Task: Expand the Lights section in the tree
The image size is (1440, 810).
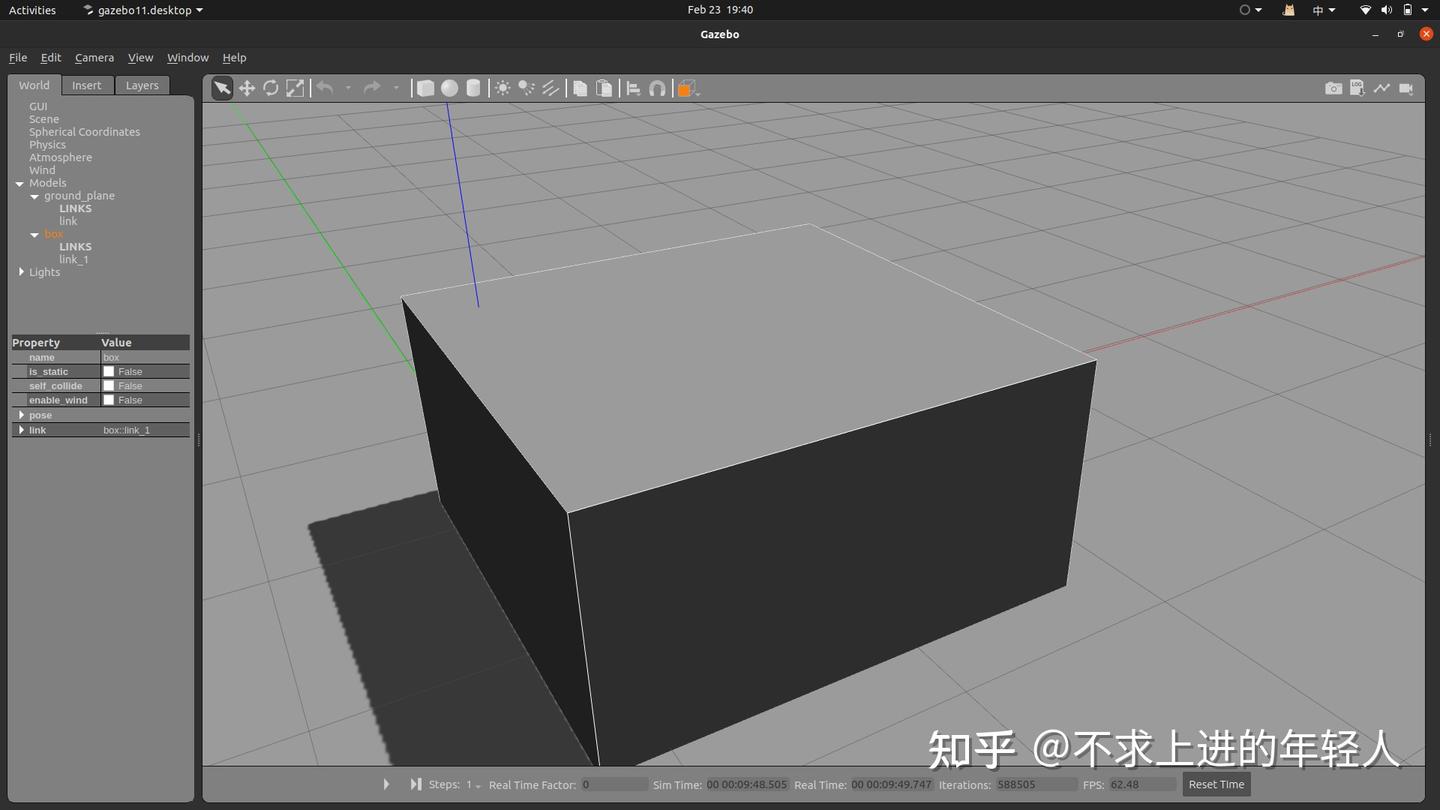Action: coord(22,271)
